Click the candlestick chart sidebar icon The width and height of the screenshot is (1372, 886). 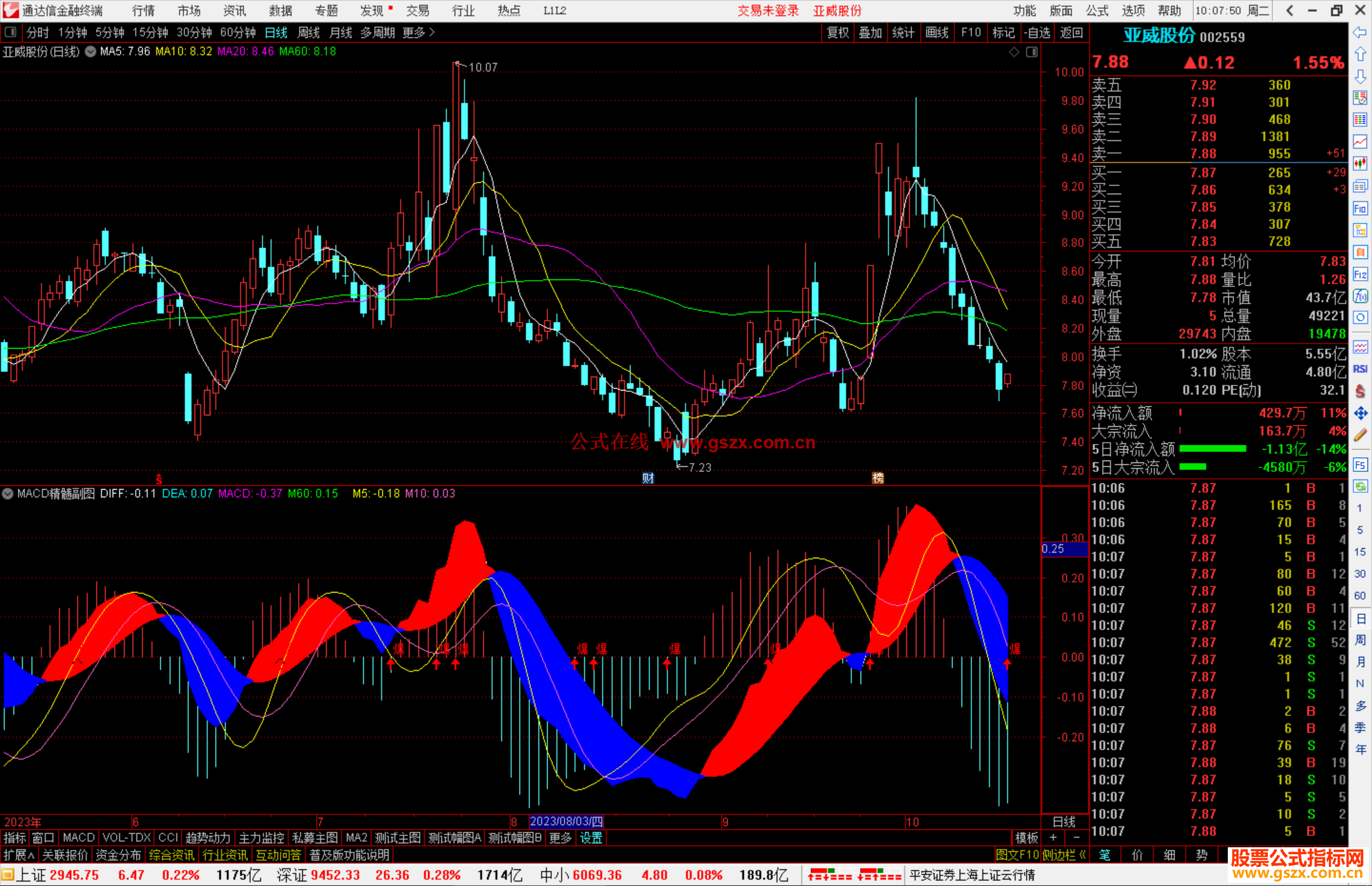(1360, 163)
